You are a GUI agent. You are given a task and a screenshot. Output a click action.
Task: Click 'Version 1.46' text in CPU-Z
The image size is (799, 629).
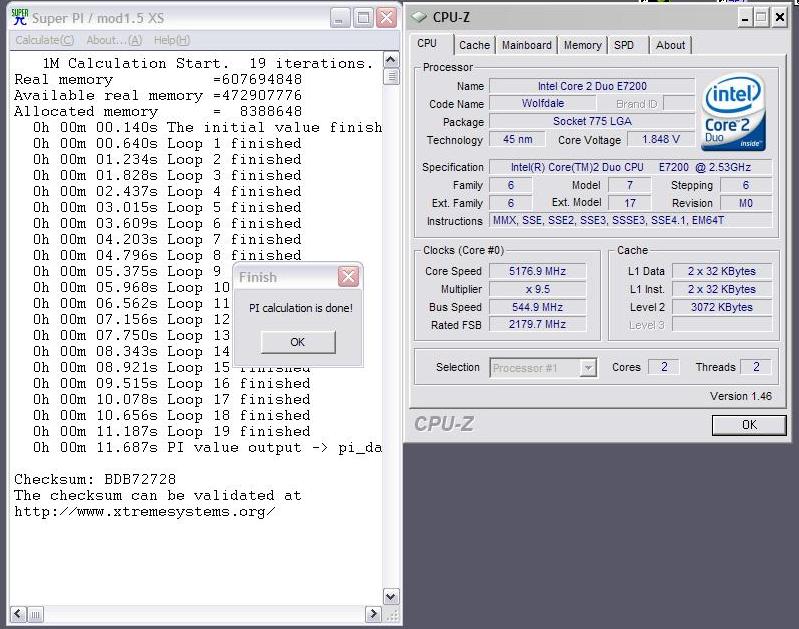tap(741, 396)
